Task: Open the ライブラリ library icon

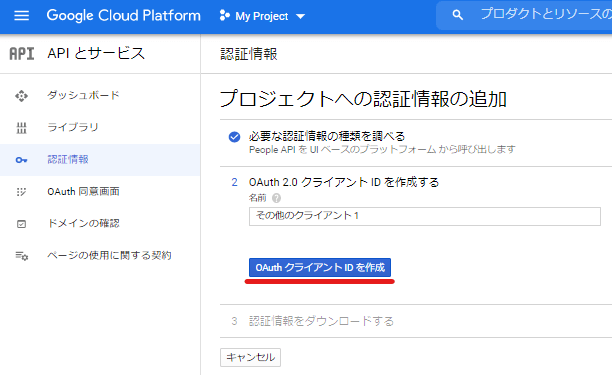Action: coord(21,128)
